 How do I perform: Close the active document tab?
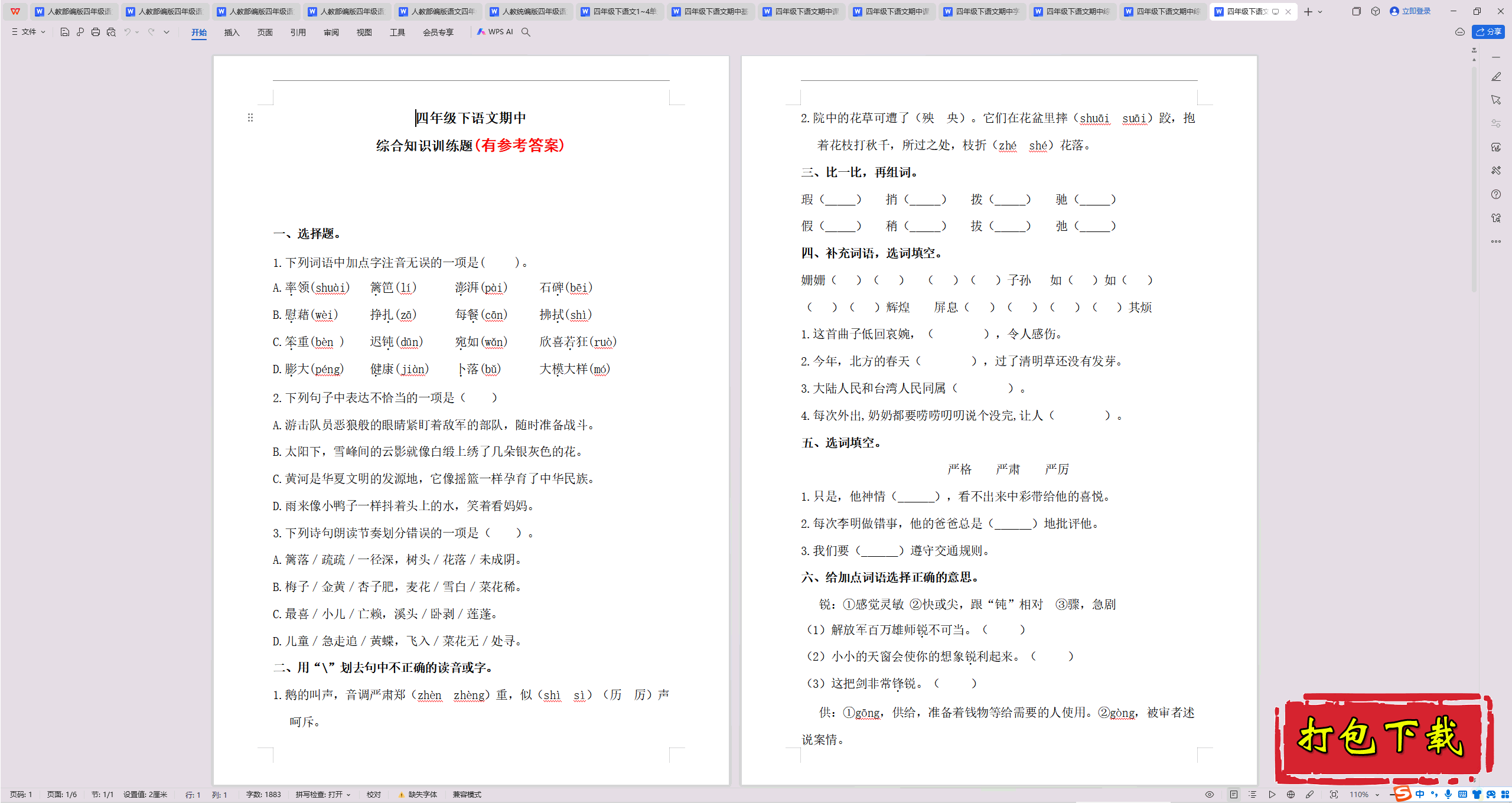point(1288,12)
